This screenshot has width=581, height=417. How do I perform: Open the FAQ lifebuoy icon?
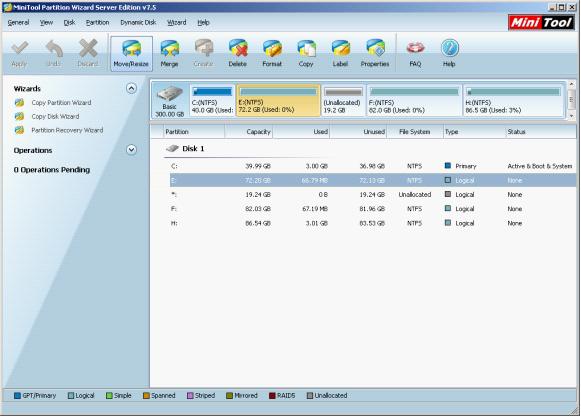click(x=415, y=49)
